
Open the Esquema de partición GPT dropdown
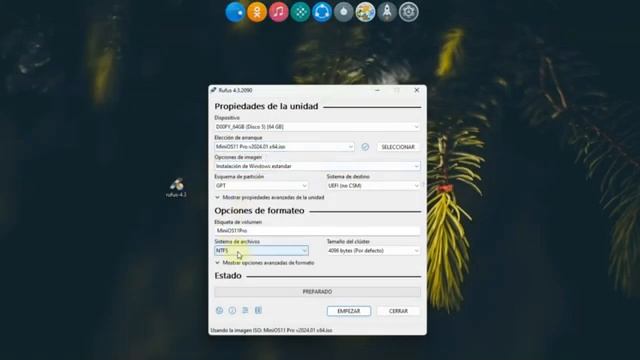coord(261,186)
